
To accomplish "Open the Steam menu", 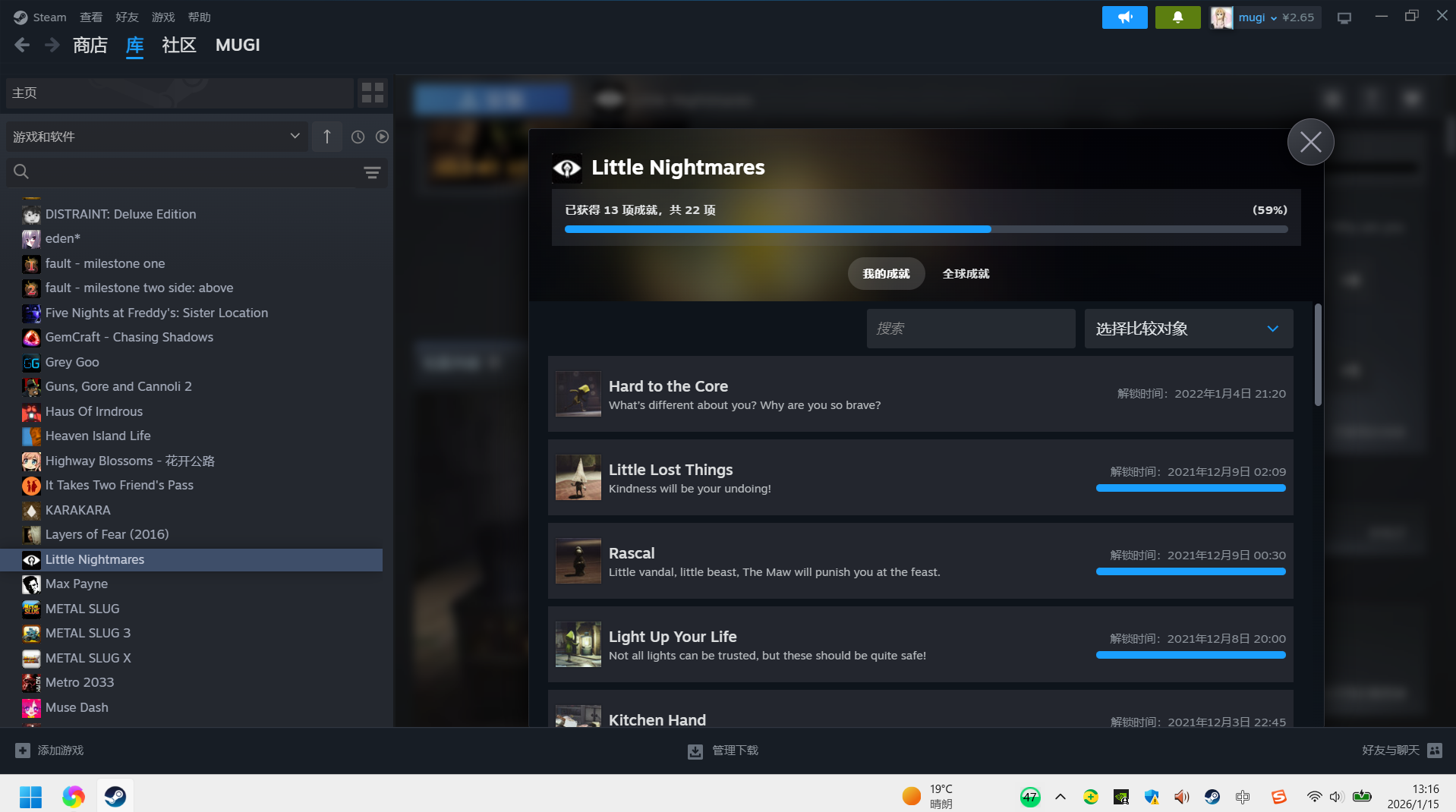I will [49, 17].
